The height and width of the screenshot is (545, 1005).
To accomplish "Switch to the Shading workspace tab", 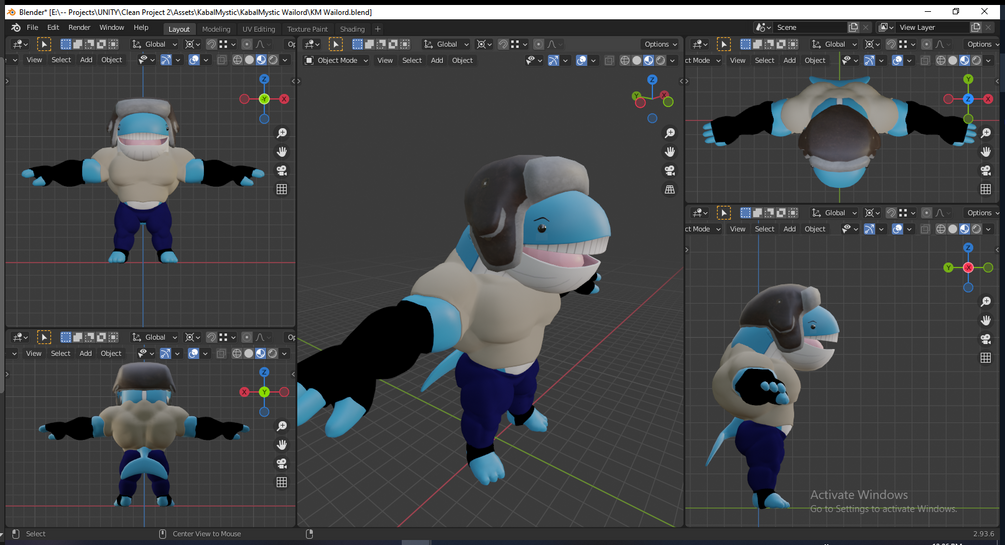I will [352, 29].
